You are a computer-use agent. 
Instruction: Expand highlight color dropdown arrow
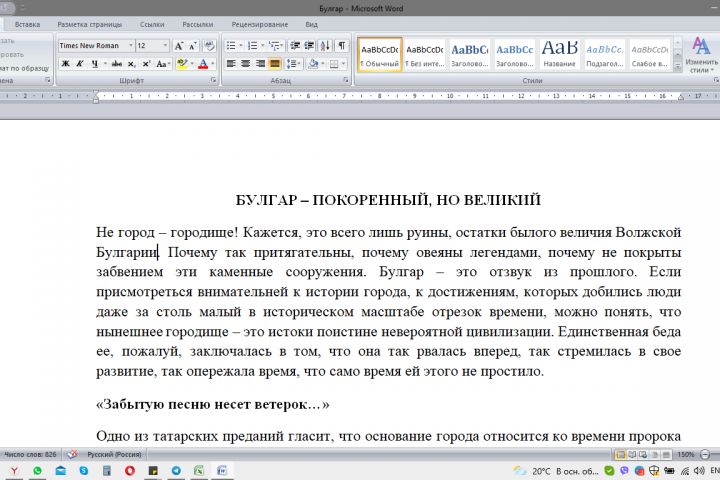(x=191, y=64)
